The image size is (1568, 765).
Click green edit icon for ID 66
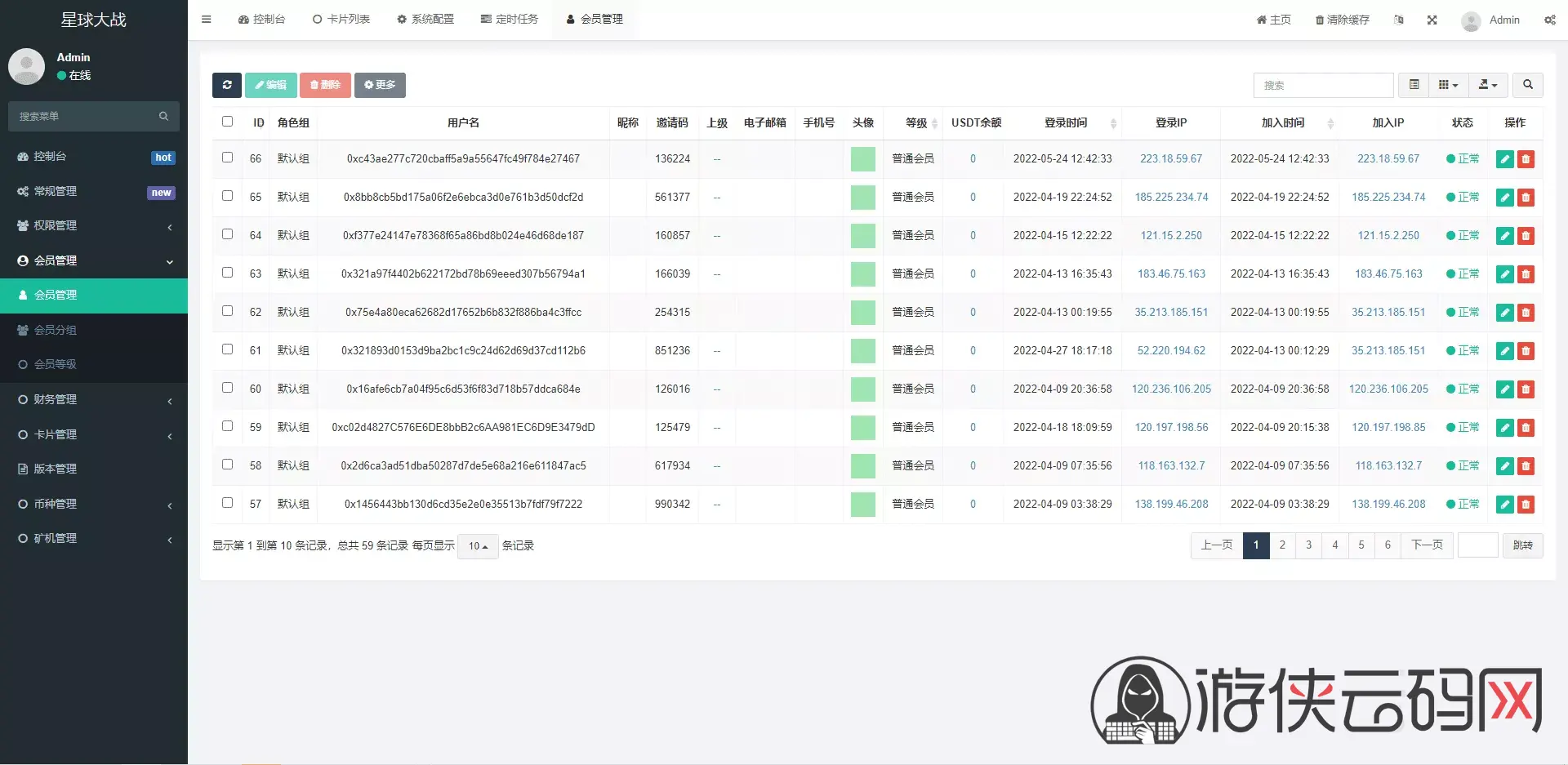click(1504, 159)
